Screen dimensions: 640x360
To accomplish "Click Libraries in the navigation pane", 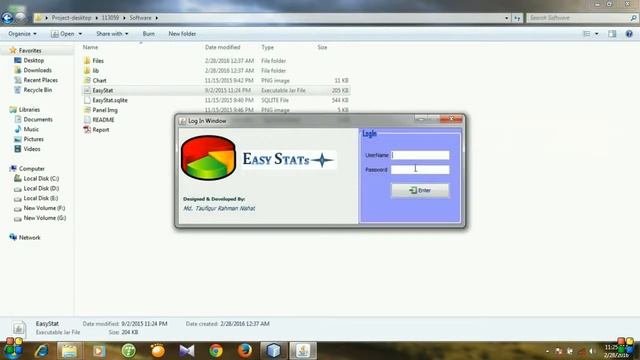I will [29, 109].
